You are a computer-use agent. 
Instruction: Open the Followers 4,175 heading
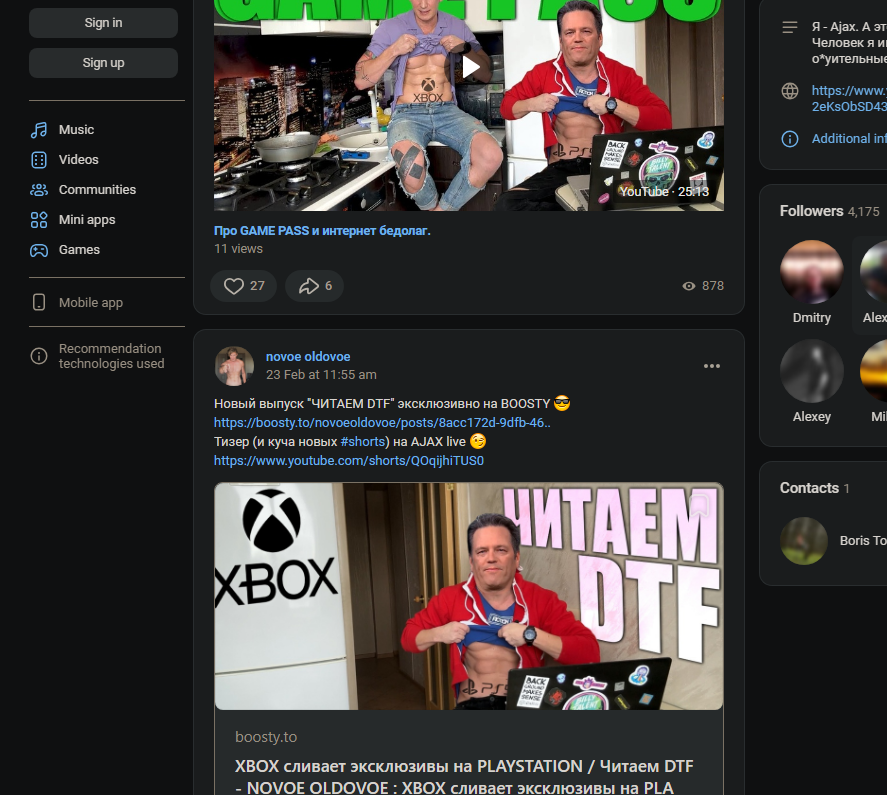(x=829, y=211)
